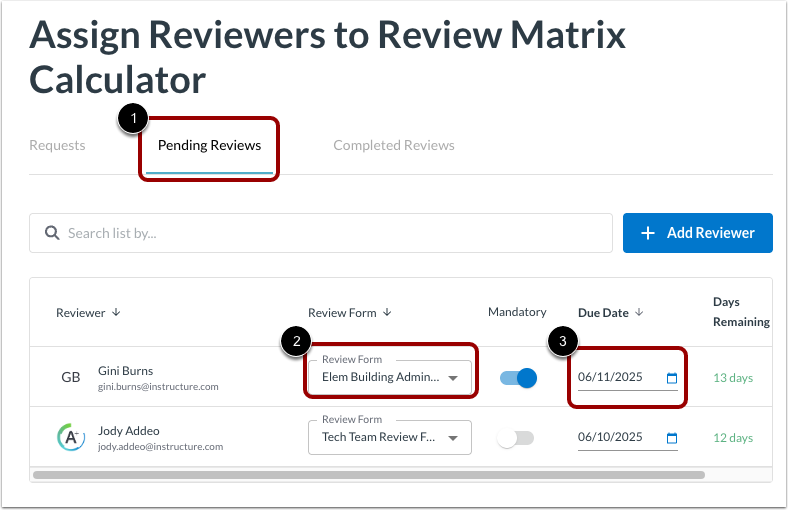The height and width of the screenshot is (510, 788).
Task: Switch to Pending Reviews tab
Action: [x=210, y=145]
